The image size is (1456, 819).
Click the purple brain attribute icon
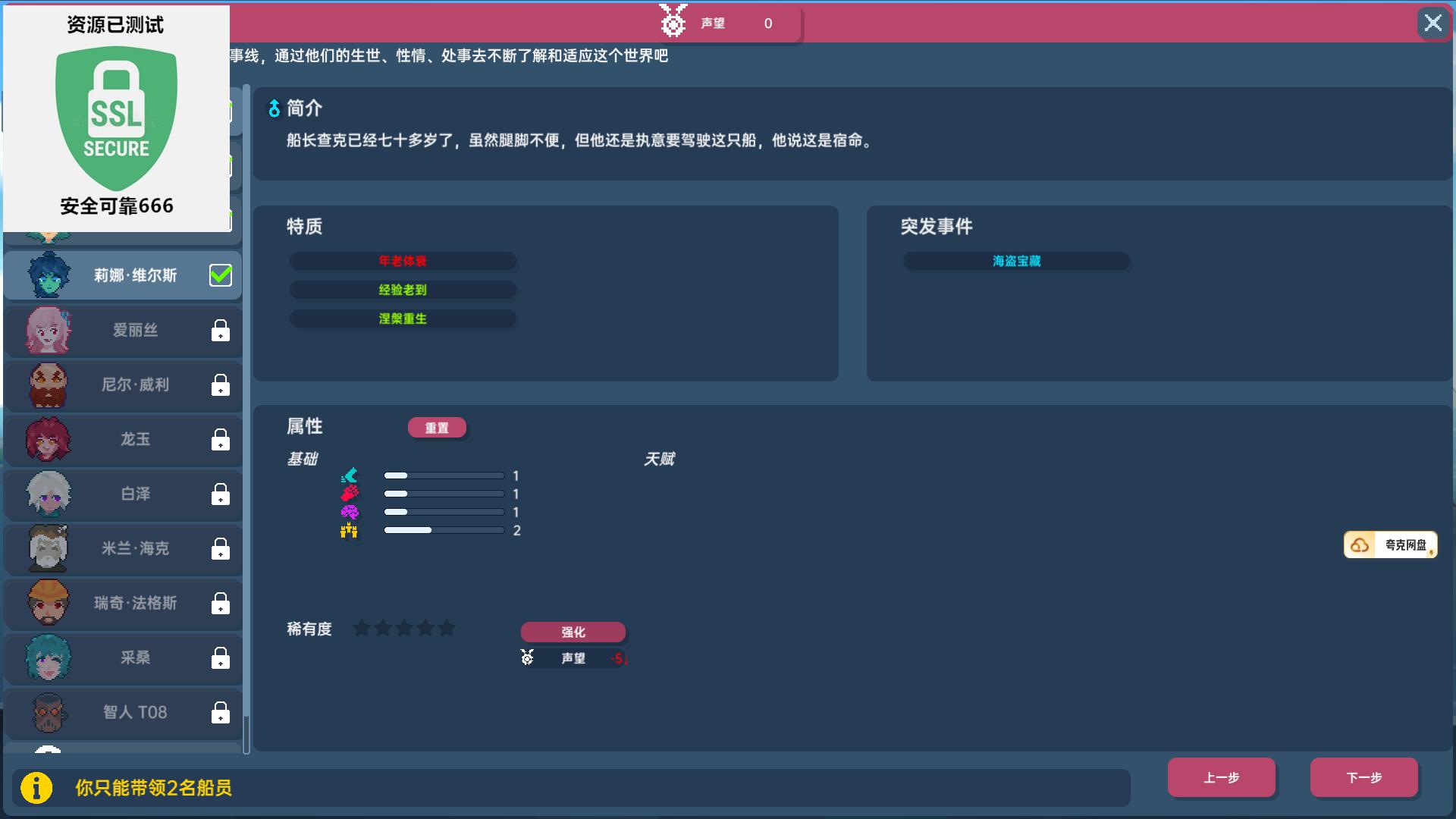(x=349, y=512)
